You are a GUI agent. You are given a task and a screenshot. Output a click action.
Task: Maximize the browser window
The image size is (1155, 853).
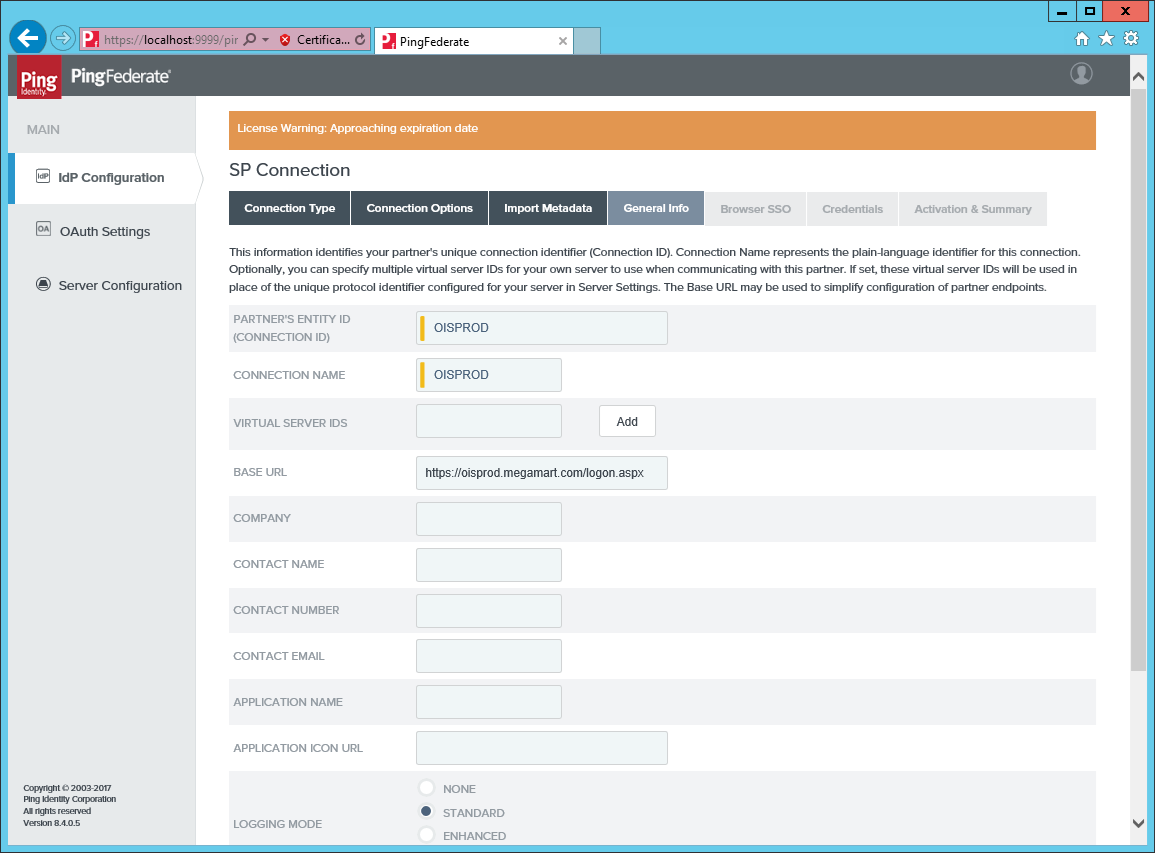click(x=1089, y=12)
